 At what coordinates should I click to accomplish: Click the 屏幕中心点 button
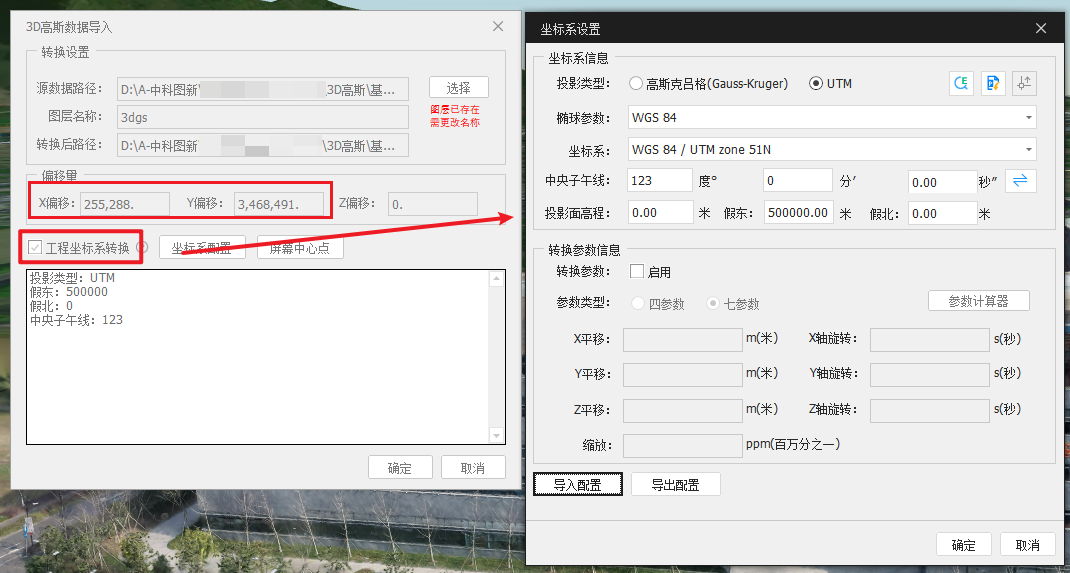pos(300,248)
